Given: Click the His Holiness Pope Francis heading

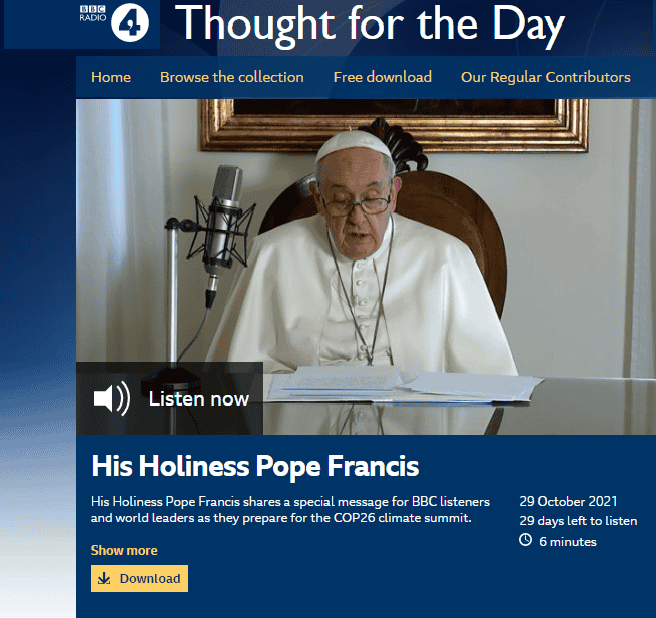Looking at the screenshot, I should tap(255, 466).
